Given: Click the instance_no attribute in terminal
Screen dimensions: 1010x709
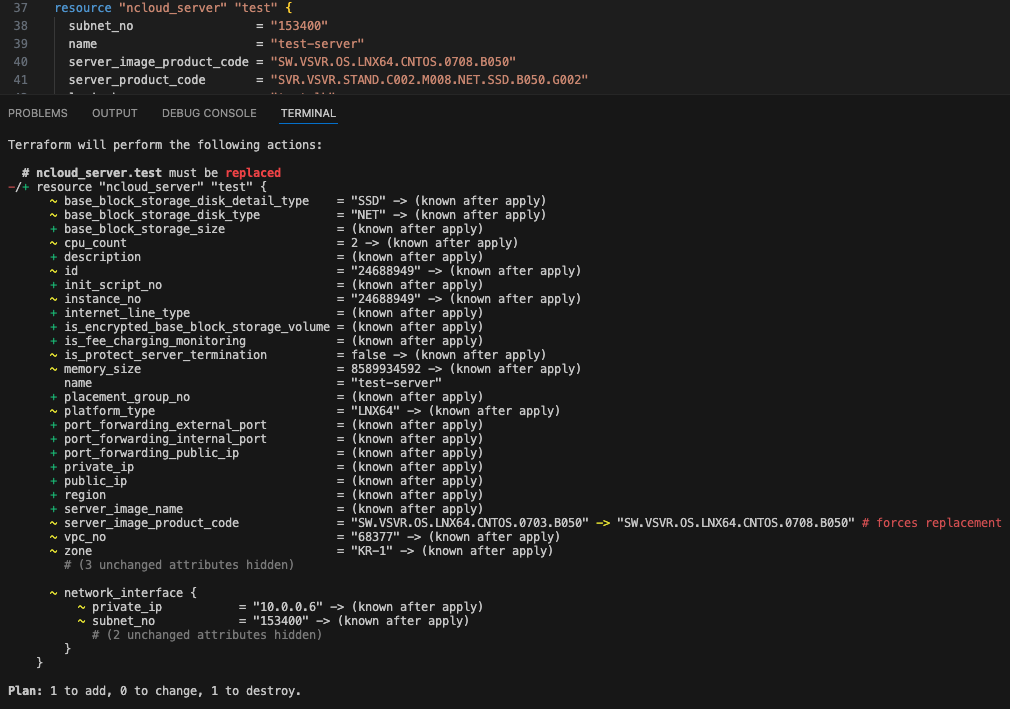Looking at the screenshot, I should (x=102, y=299).
